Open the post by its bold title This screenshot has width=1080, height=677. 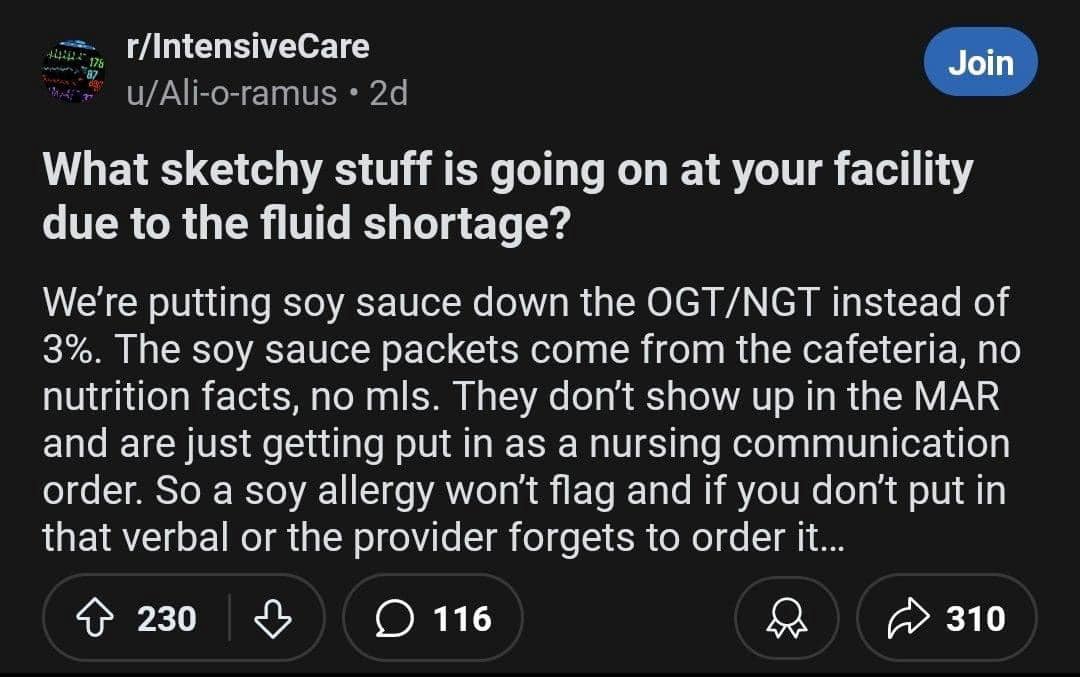(506, 171)
